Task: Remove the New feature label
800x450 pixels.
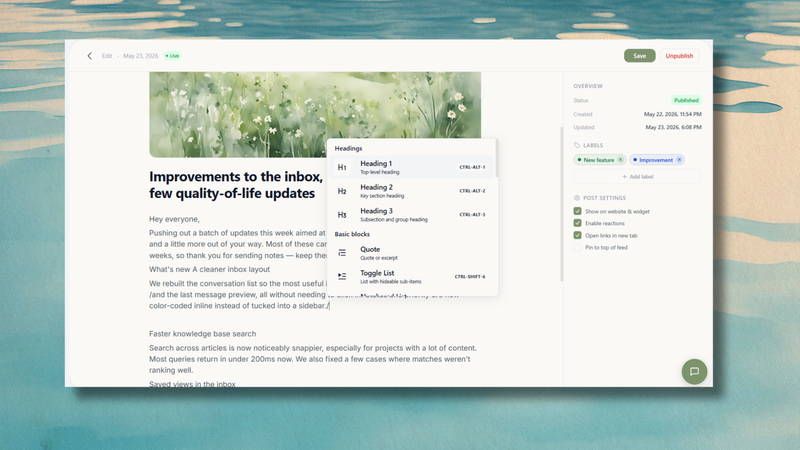Action: coord(620,160)
